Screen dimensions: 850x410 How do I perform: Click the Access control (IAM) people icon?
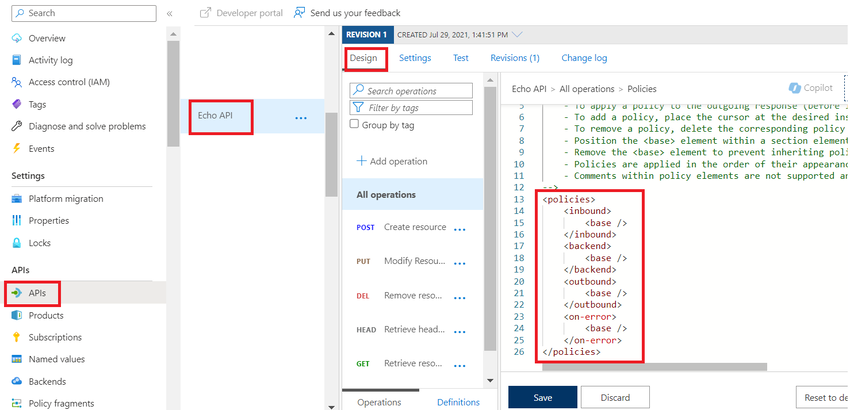point(17,82)
